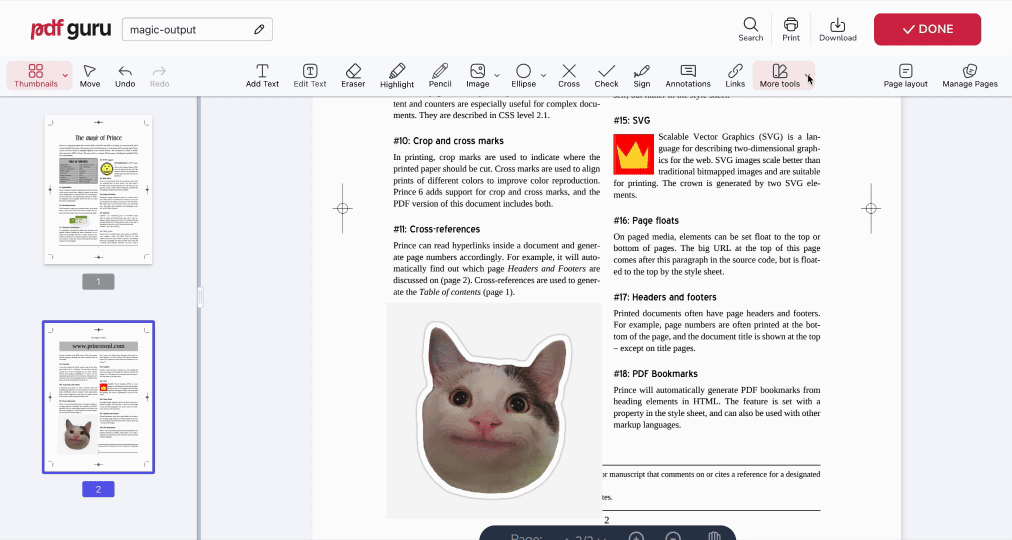Select page 1 thumbnail
The image size is (1012, 540).
98,190
